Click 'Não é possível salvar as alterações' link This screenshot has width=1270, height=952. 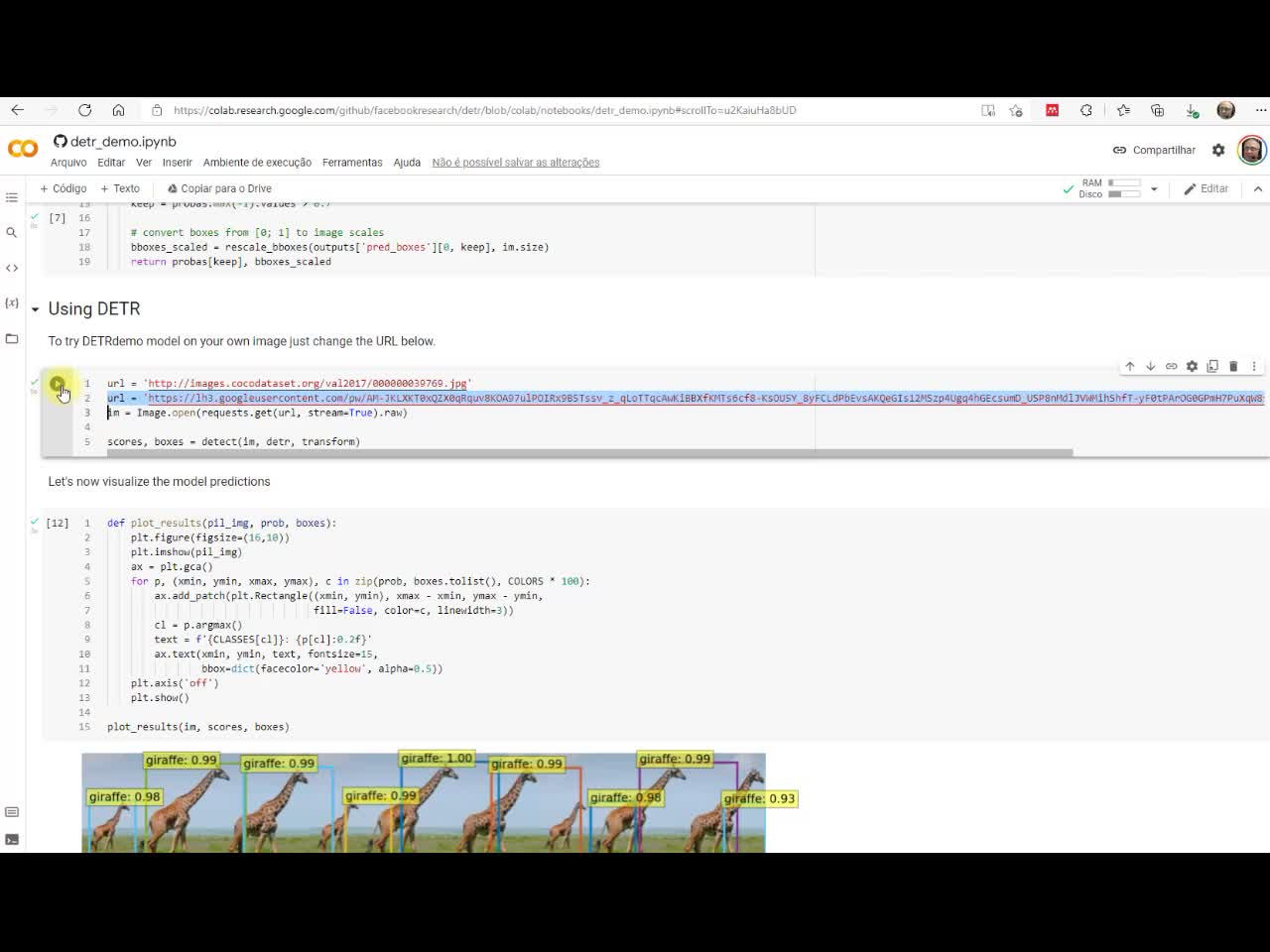pos(516,163)
